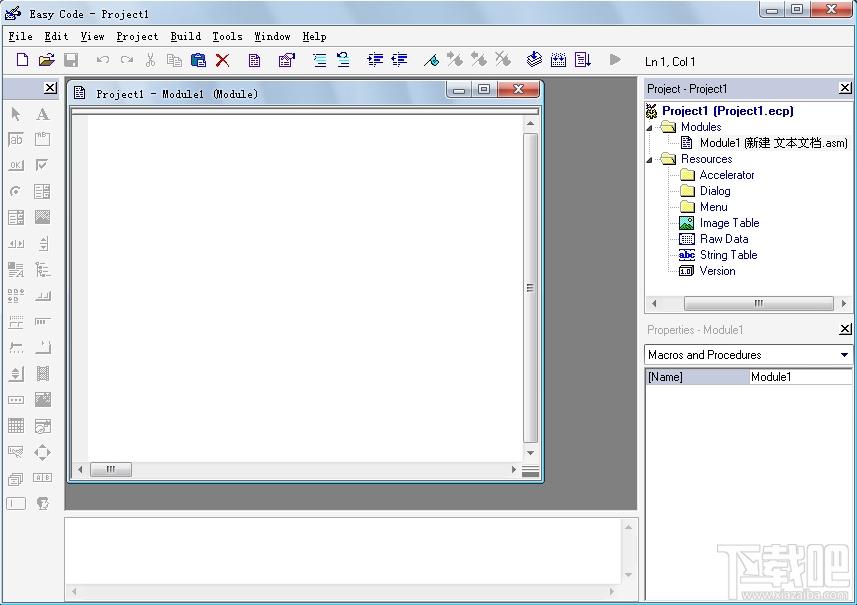857x605 pixels.
Task: Select the Radio button control tool
Action: [x=16, y=191]
